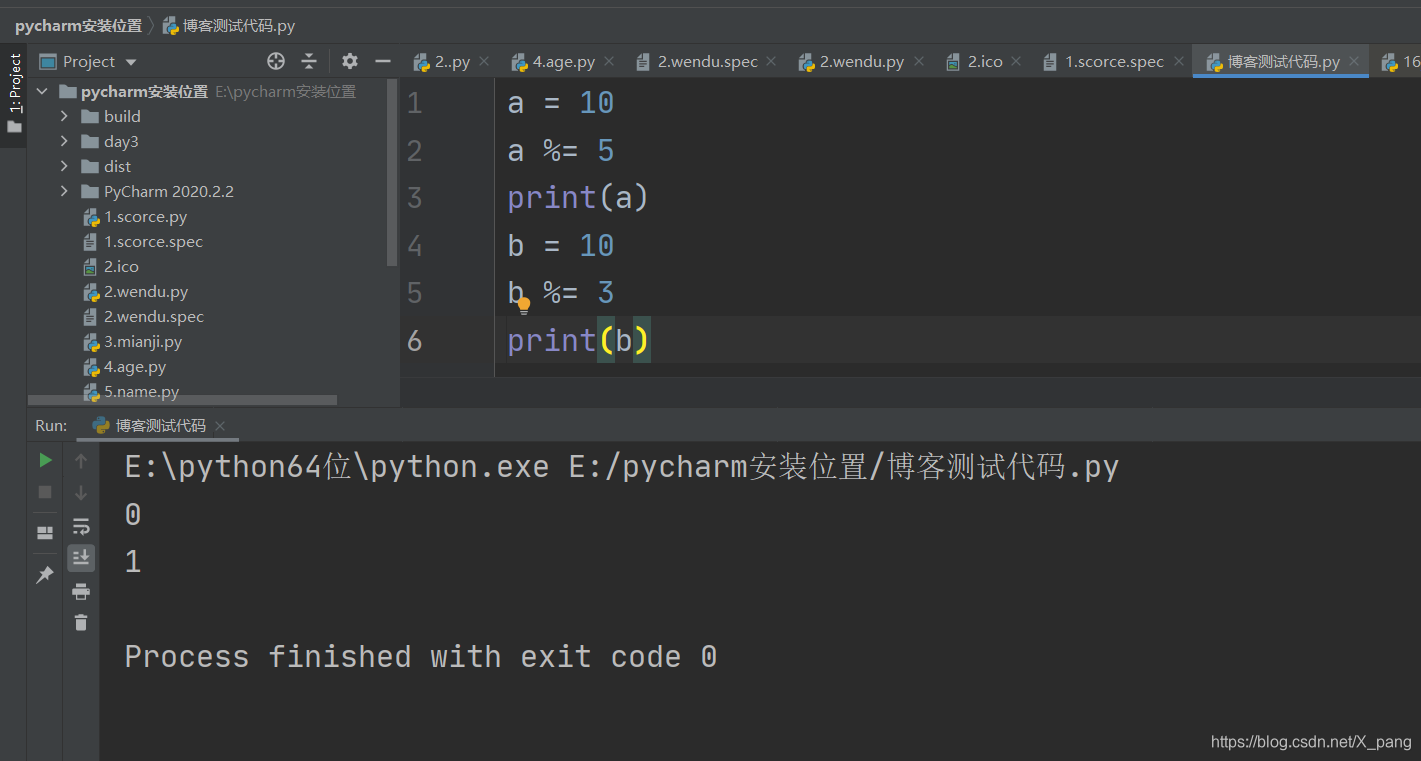Viewport: 1421px width, 761px height.
Task: Click pycharm安装位置 in the breadcrumb bar
Action: 78,26
